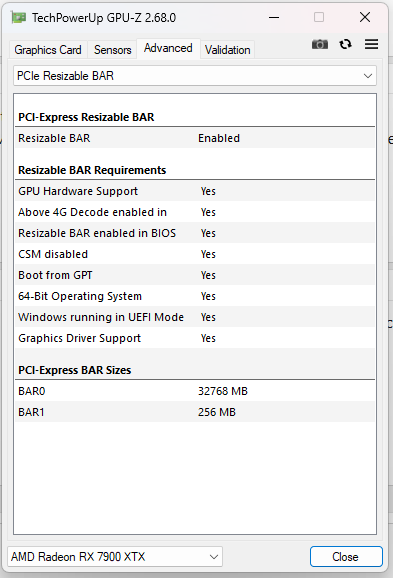Select the GPU Hardware Support row

click(x=195, y=191)
